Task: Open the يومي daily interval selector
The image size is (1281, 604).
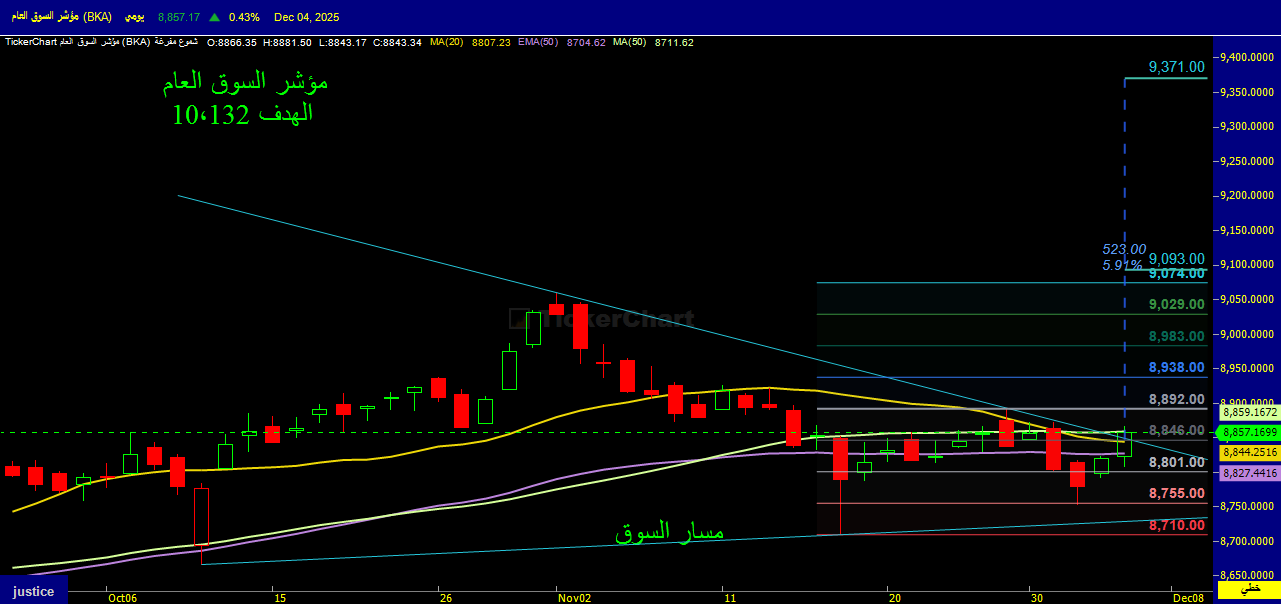Action: tap(133, 17)
